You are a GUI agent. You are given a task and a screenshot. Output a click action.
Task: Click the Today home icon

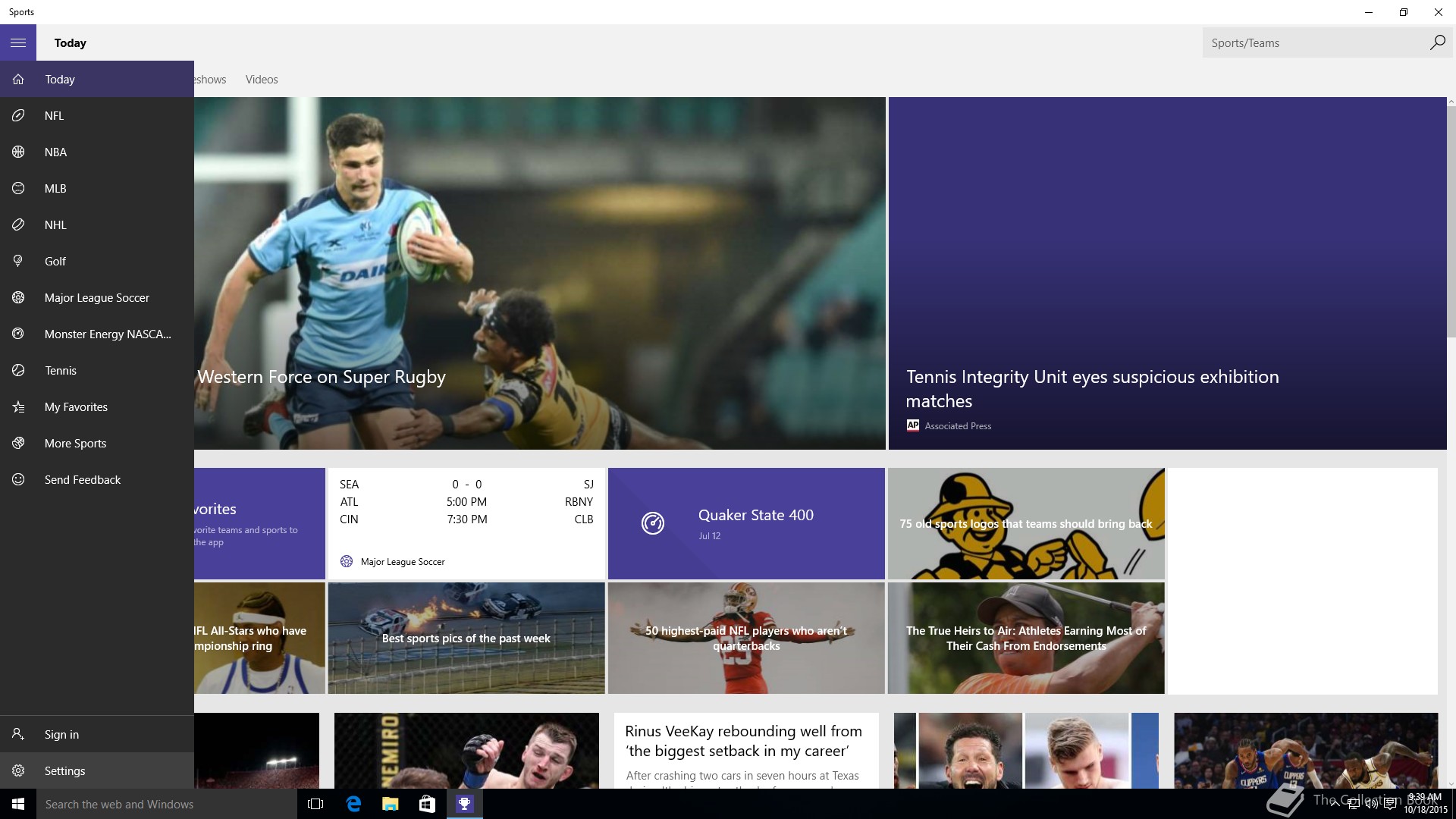(x=18, y=79)
